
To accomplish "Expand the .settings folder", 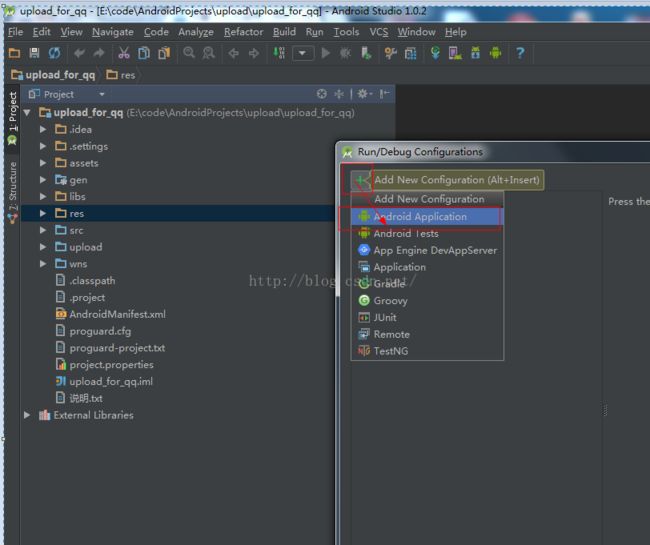I will 43,146.
